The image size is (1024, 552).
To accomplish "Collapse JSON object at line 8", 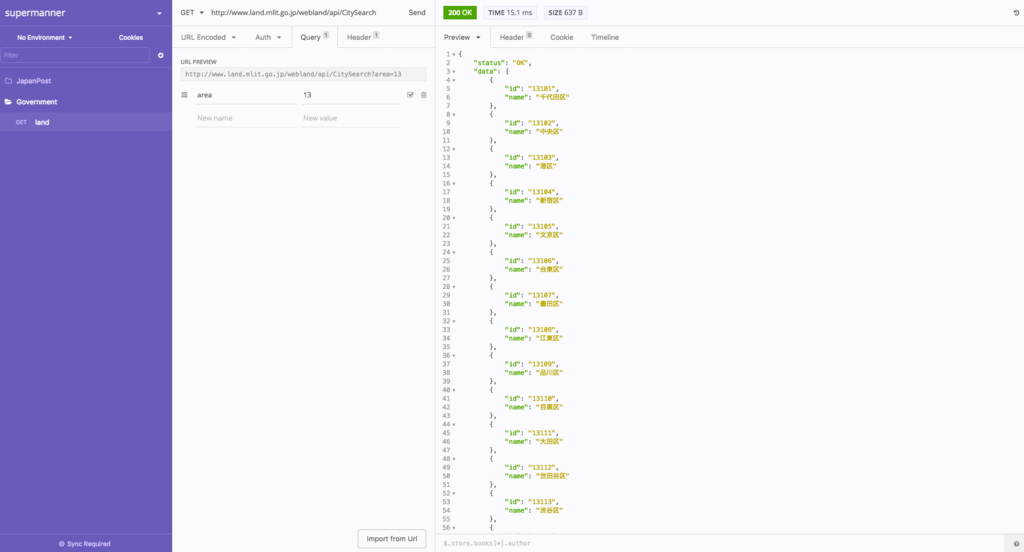I will 454,115.
